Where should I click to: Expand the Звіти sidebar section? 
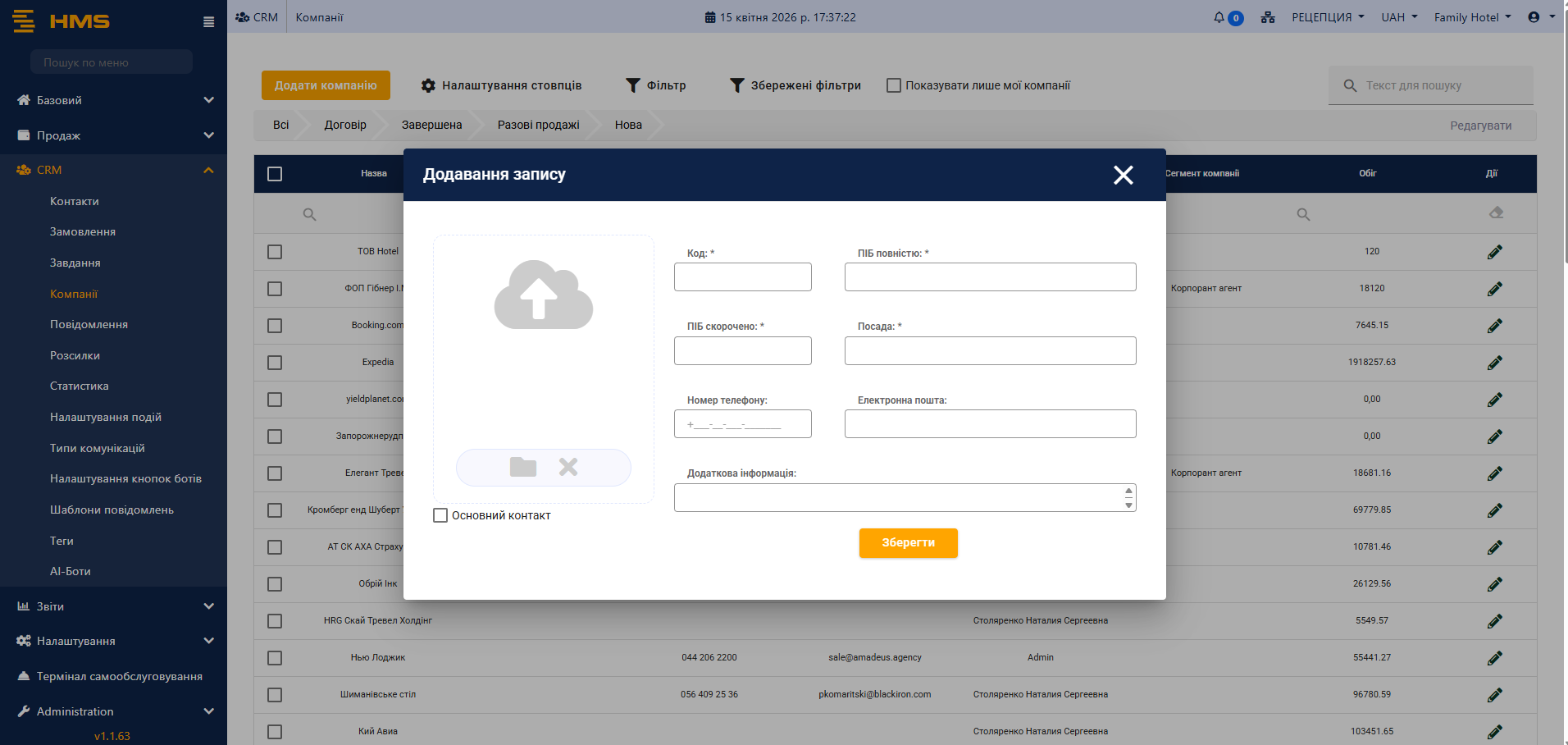(x=113, y=606)
